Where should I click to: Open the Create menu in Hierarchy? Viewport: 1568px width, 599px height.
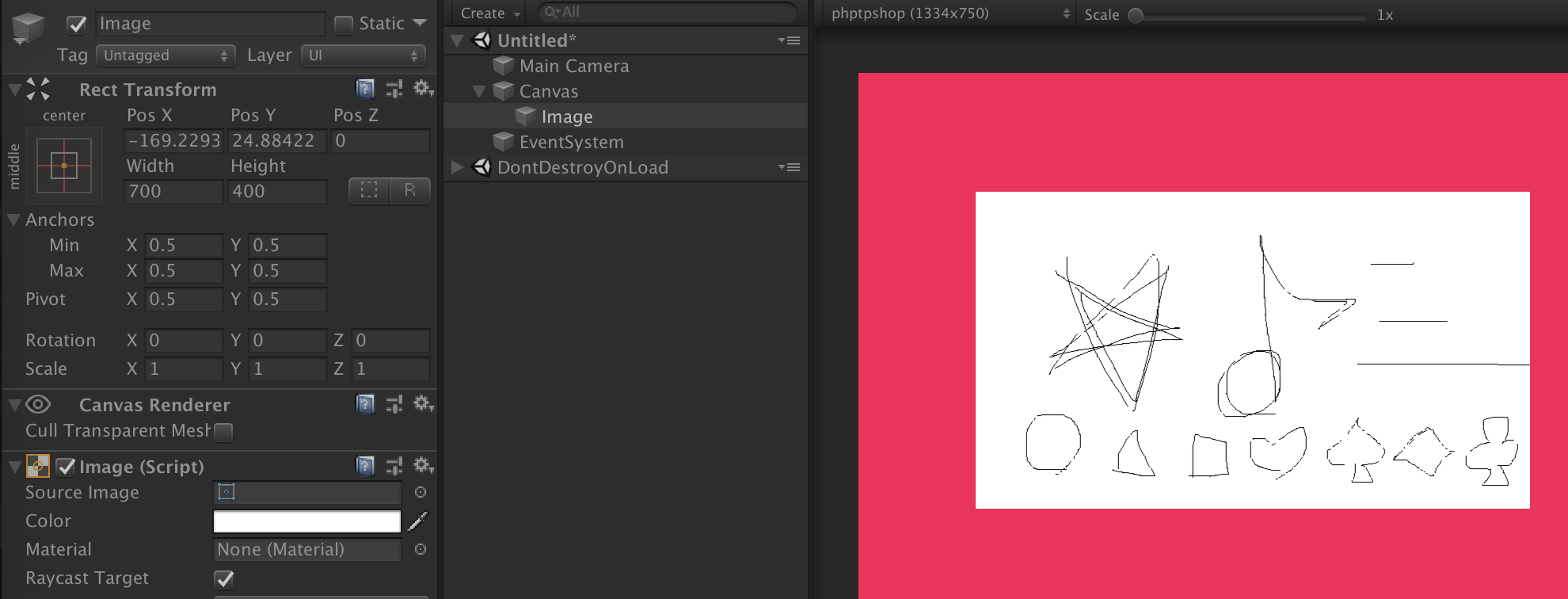click(x=489, y=13)
